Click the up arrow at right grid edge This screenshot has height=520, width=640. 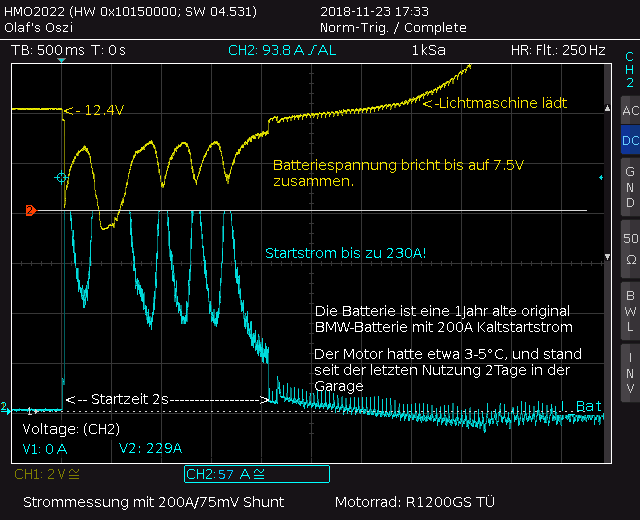(607, 108)
